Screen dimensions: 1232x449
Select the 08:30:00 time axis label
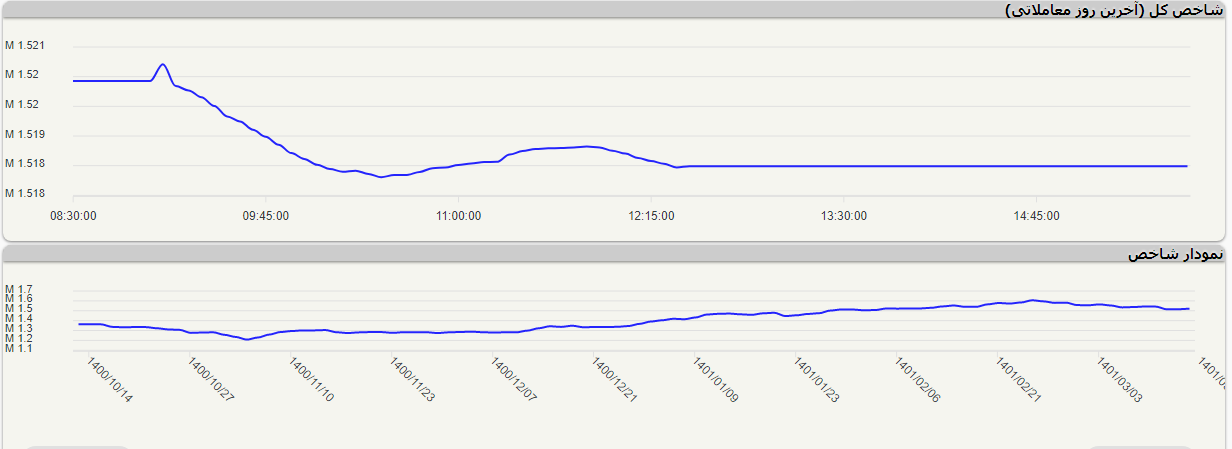pyautogui.click(x=73, y=216)
